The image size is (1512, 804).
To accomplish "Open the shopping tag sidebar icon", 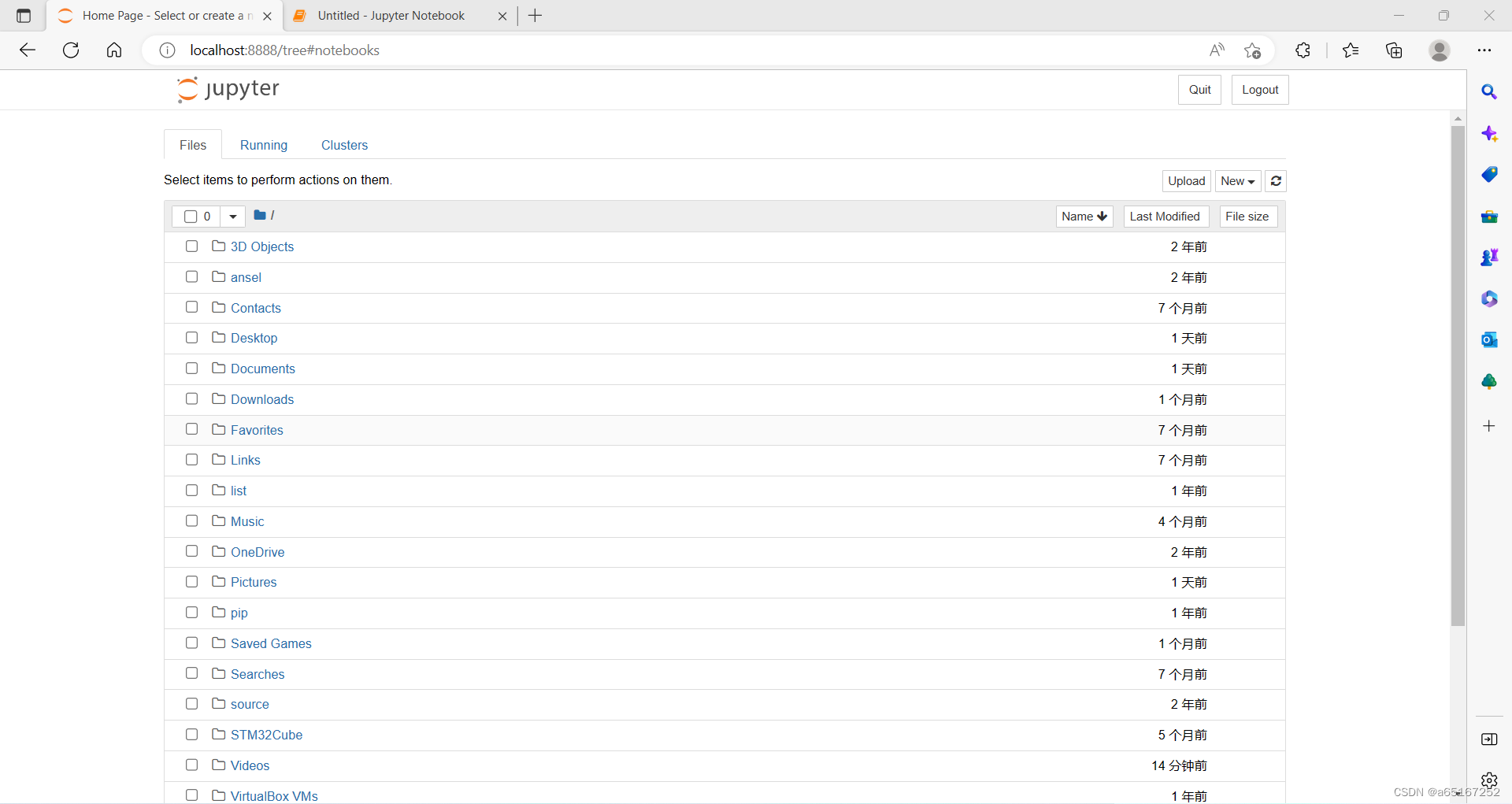I will (1489, 175).
